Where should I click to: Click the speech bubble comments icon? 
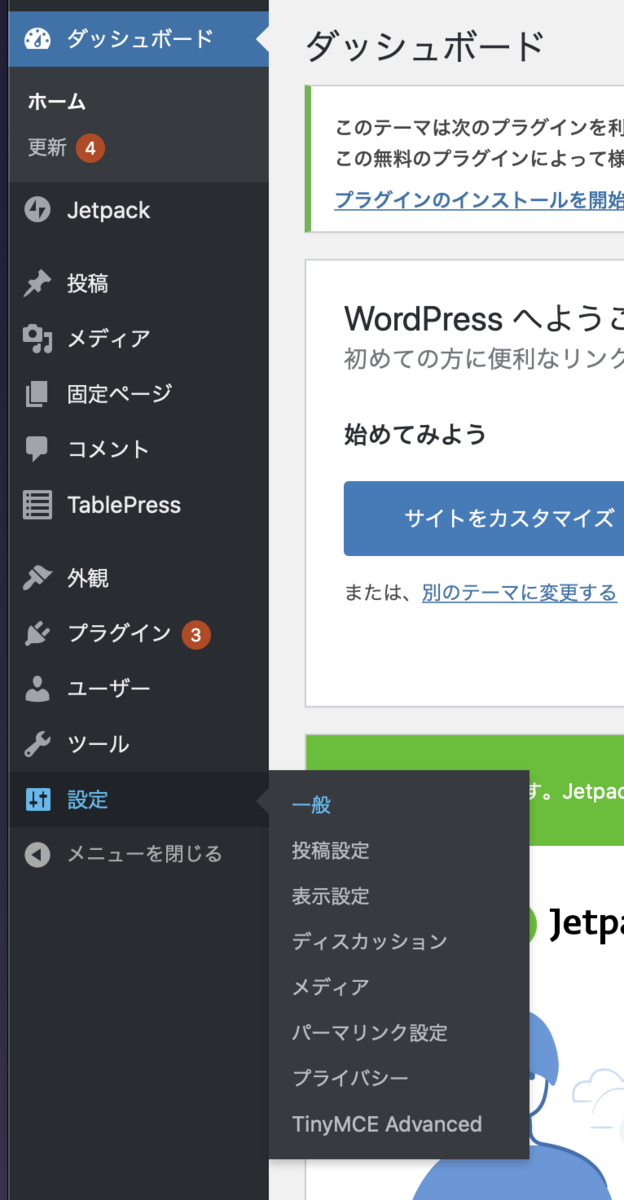37,449
